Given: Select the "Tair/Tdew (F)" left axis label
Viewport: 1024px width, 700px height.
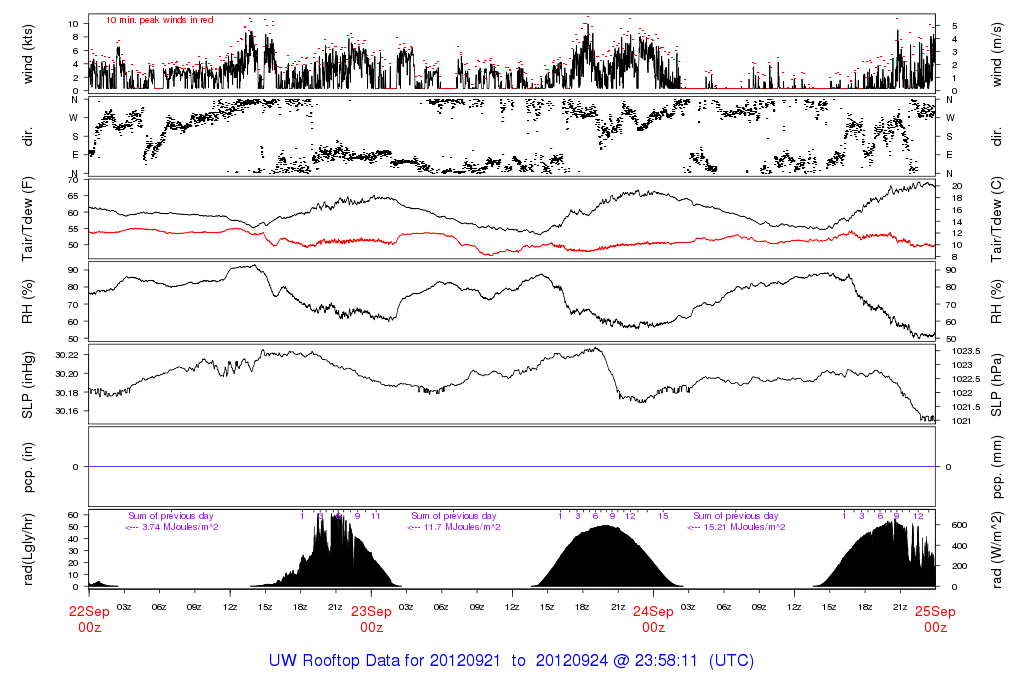Looking at the screenshot, I should 30,218.
